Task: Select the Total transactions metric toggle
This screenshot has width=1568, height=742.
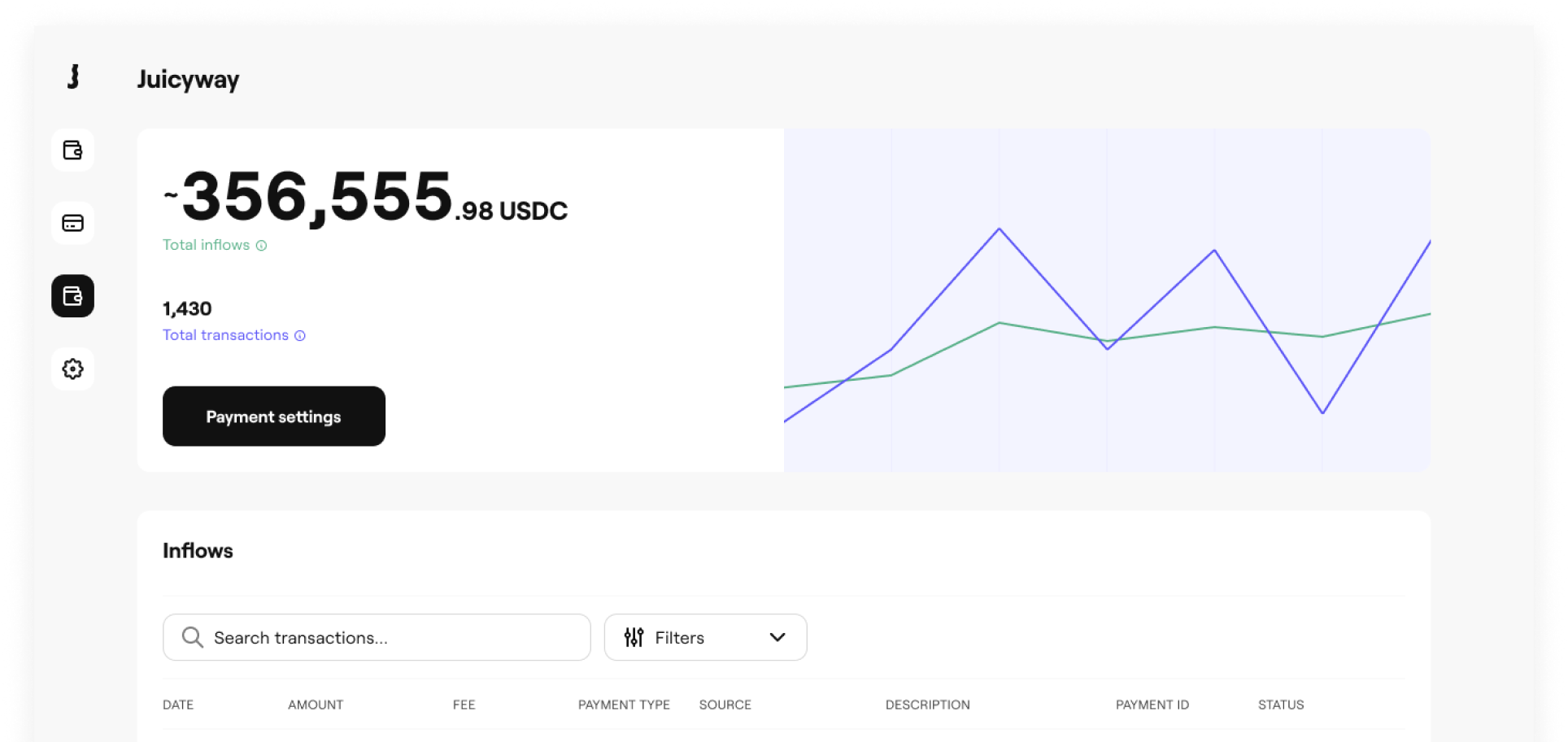Action: [225, 335]
